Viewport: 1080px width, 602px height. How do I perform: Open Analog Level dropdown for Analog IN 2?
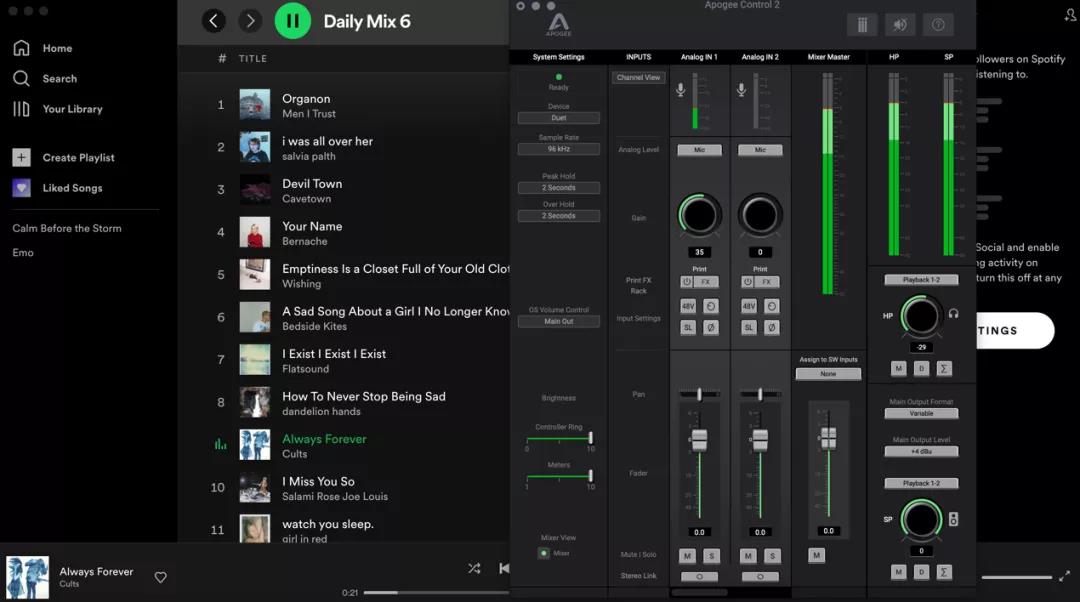pyautogui.click(x=760, y=149)
